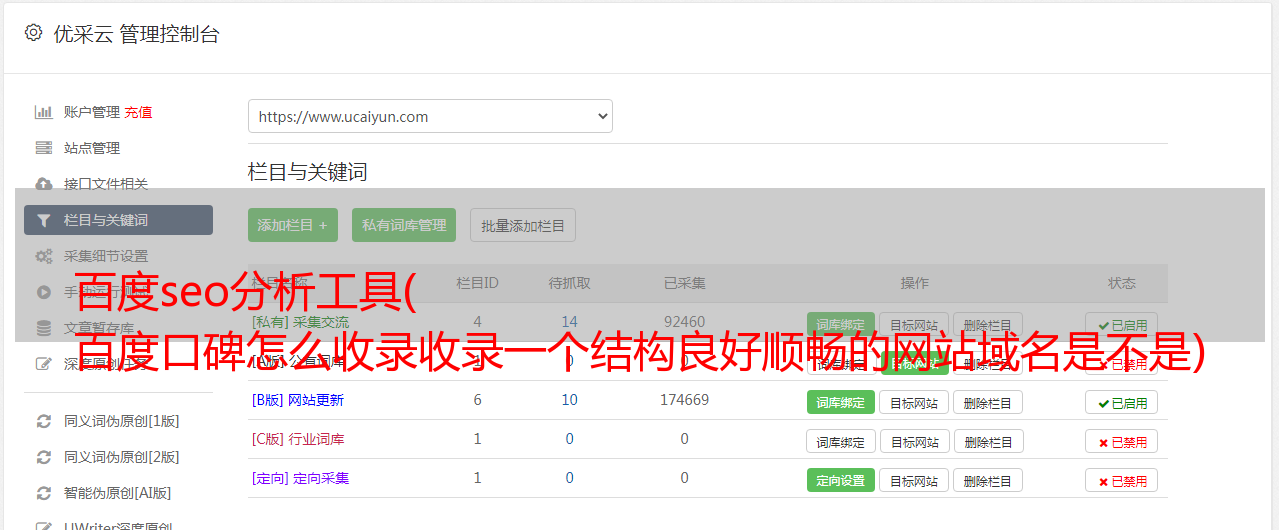Screen dimensions: 1279x530
Task: Click the 批量添加栏目 button
Action: (523, 225)
